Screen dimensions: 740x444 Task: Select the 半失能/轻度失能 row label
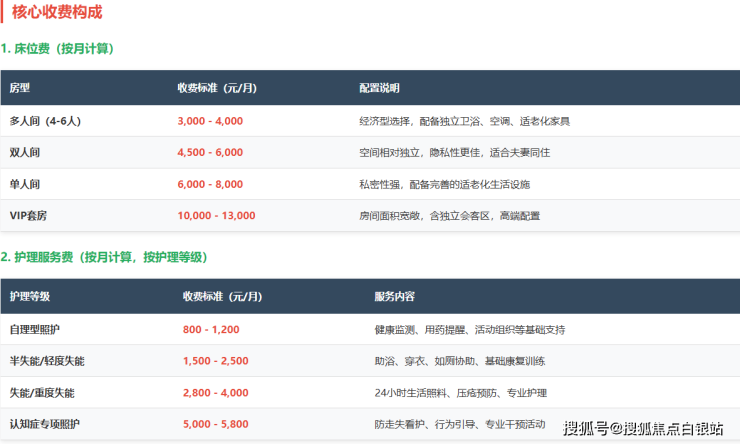47,361
